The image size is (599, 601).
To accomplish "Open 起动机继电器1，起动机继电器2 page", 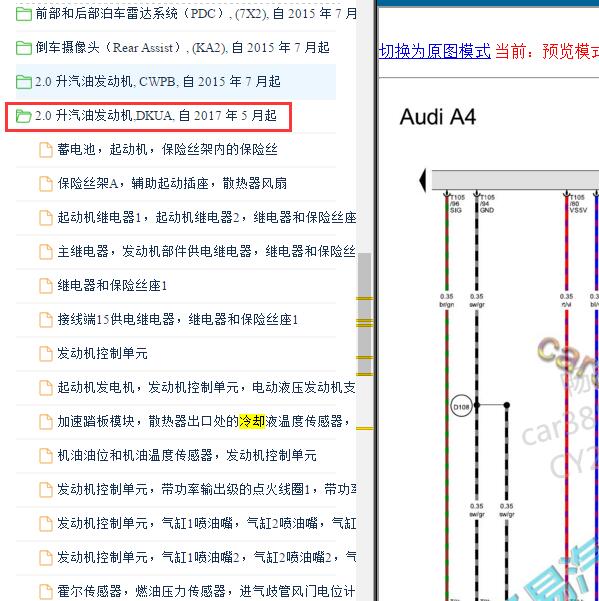I will pyautogui.click(x=207, y=217).
